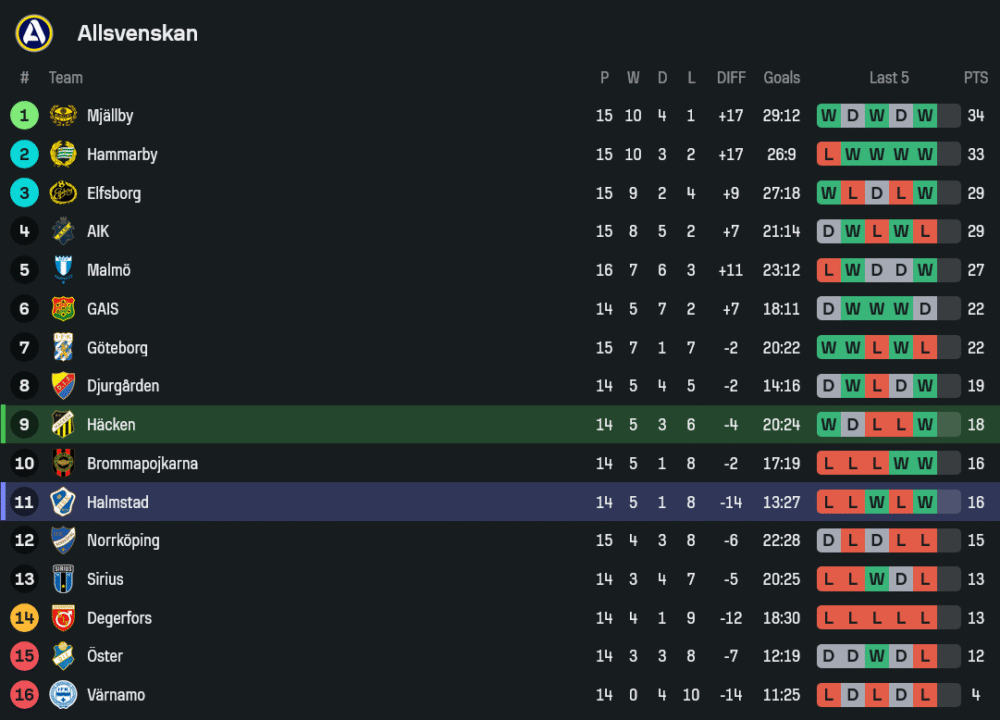The width and height of the screenshot is (1000, 720).
Task: Click the Allsvenskan title text
Action: tap(137, 33)
